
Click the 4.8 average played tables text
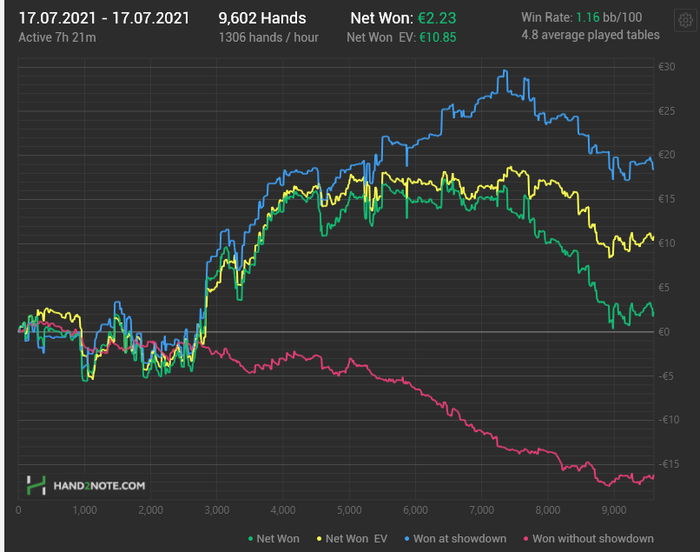click(x=591, y=35)
